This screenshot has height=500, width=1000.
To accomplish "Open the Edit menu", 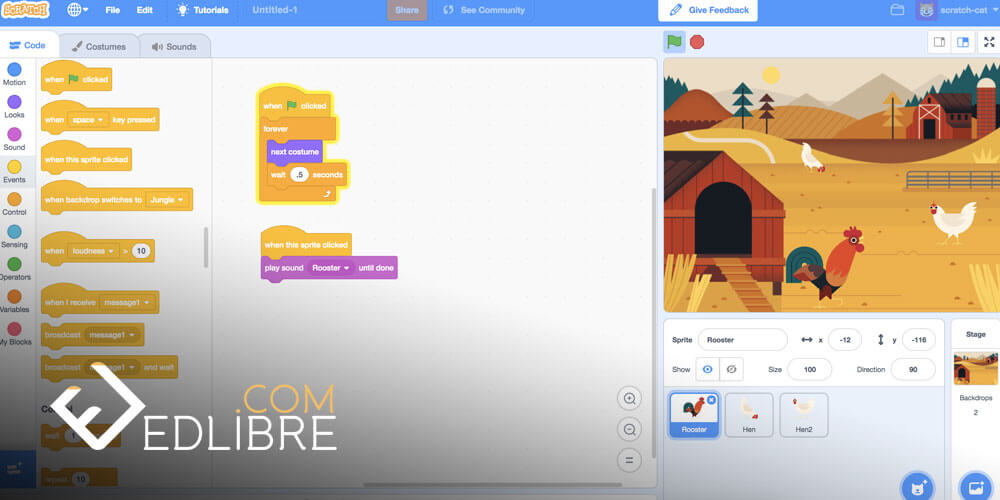I will pyautogui.click(x=145, y=10).
